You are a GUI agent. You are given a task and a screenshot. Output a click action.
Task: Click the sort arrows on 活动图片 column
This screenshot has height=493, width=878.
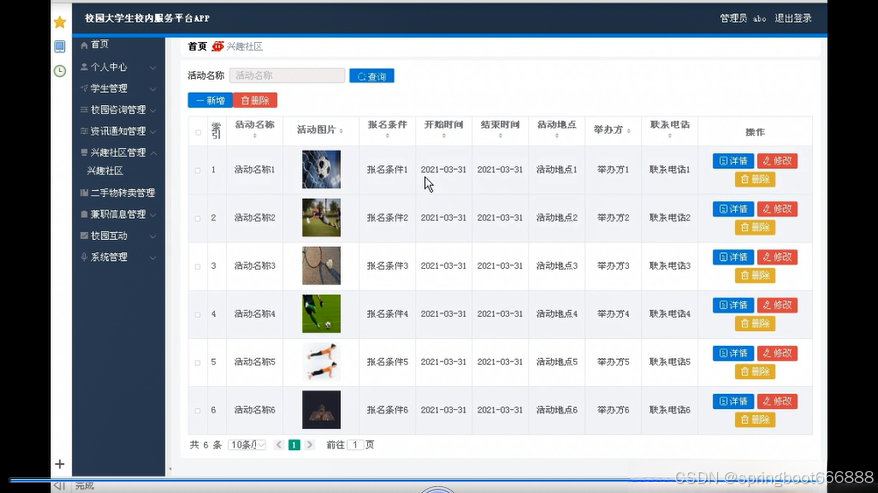[341, 131]
